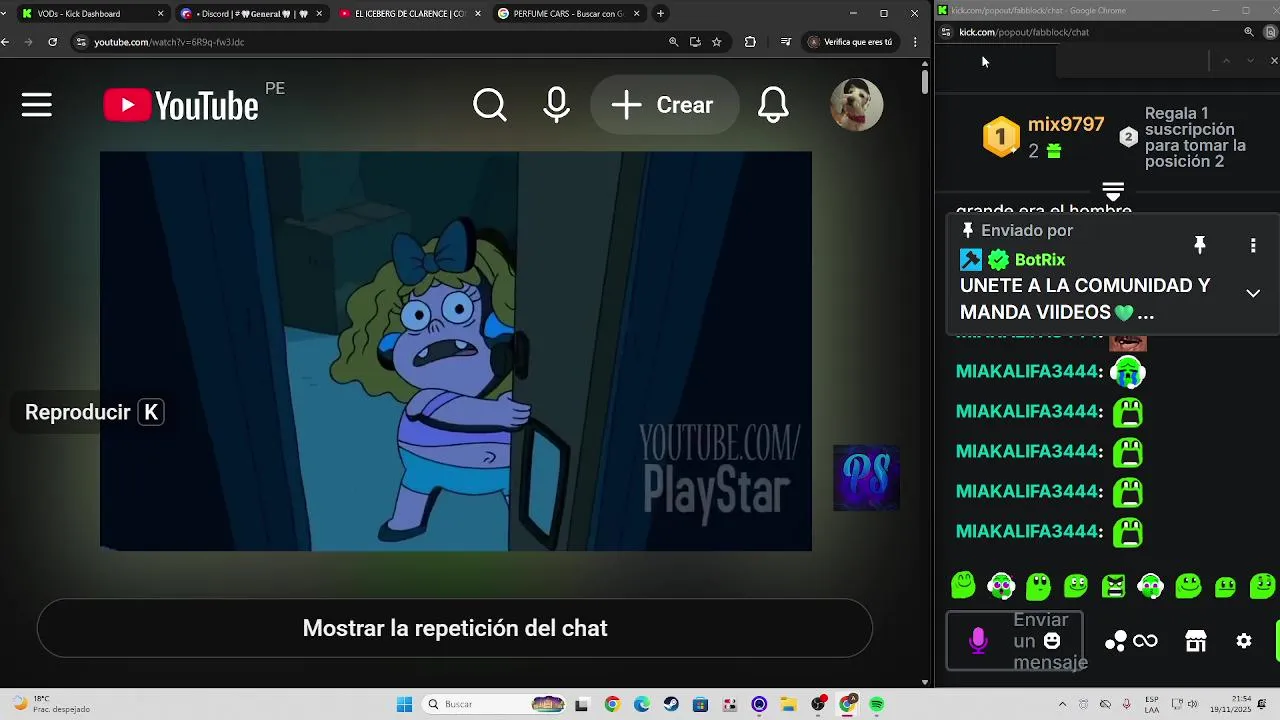Image resolution: width=1280 pixels, height=720 pixels.
Task: Open the YouTube hamburger guide menu
Action: click(37, 105)
